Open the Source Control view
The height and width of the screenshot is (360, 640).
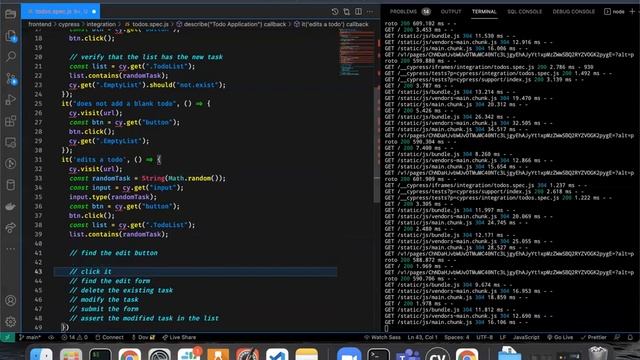click(x=11, y=78)
